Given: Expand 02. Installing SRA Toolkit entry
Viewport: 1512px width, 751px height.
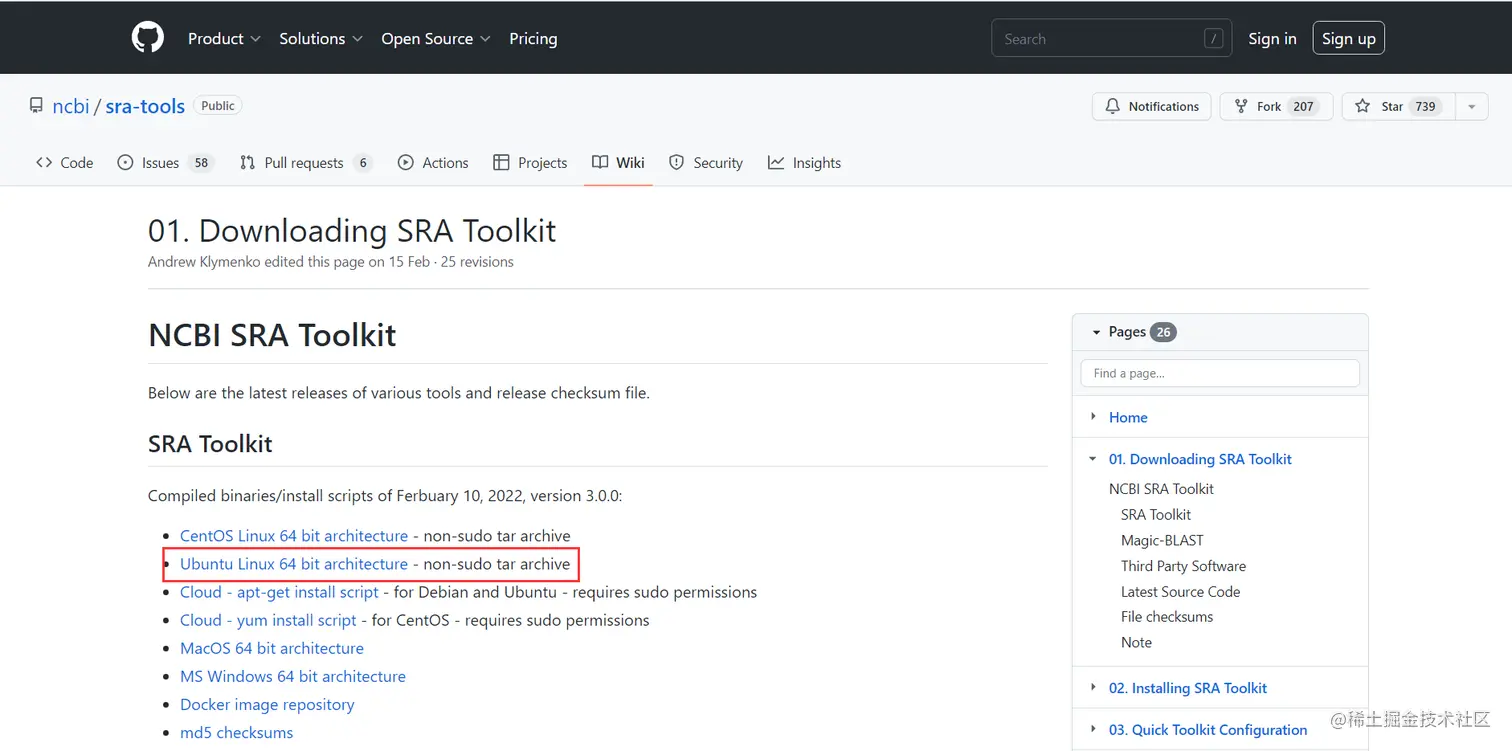Looking at the screenshot, I should pos(1093,688).
